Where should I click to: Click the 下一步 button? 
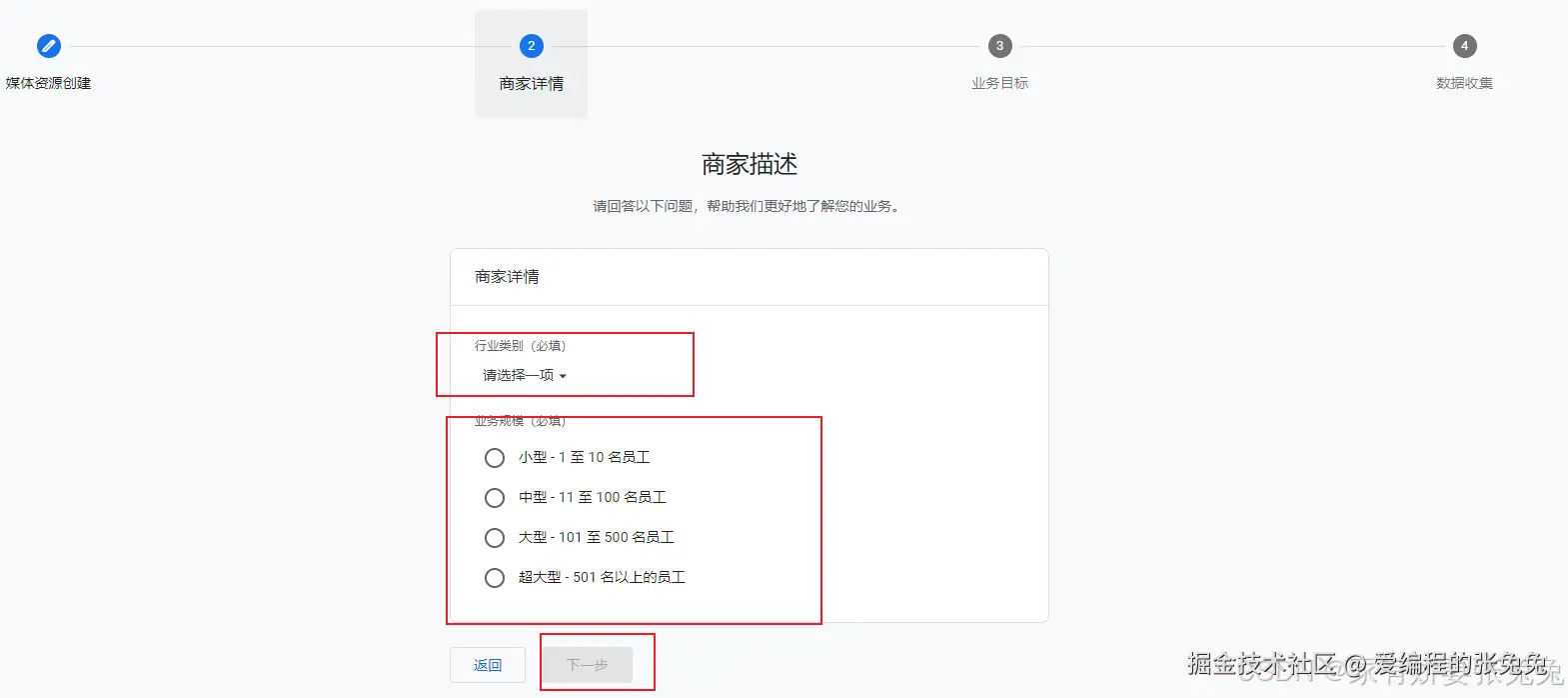coord(587,664)
